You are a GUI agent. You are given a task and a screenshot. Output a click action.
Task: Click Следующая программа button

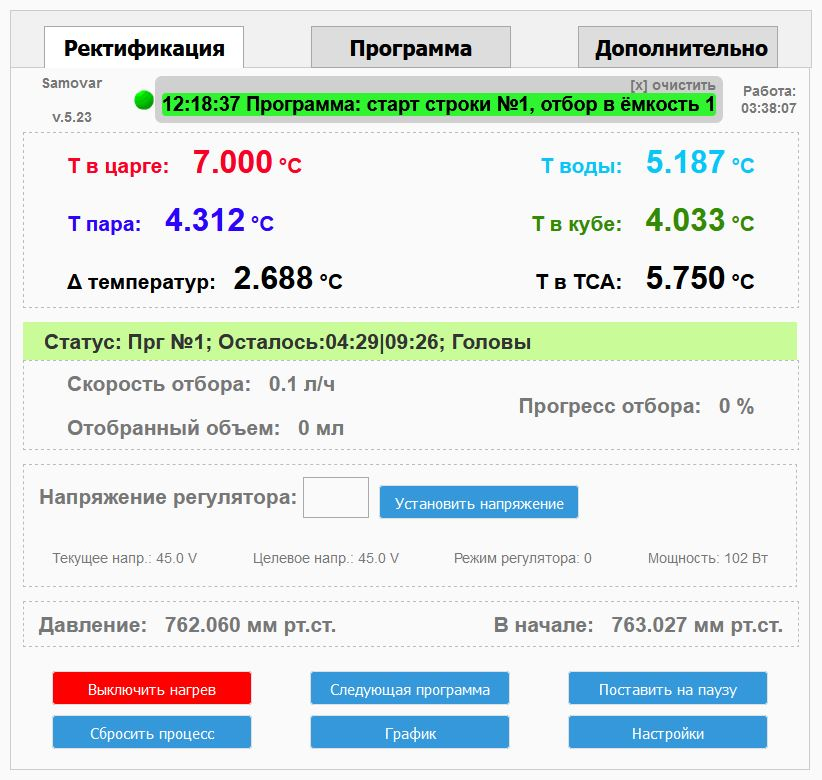tap(409, 688)
